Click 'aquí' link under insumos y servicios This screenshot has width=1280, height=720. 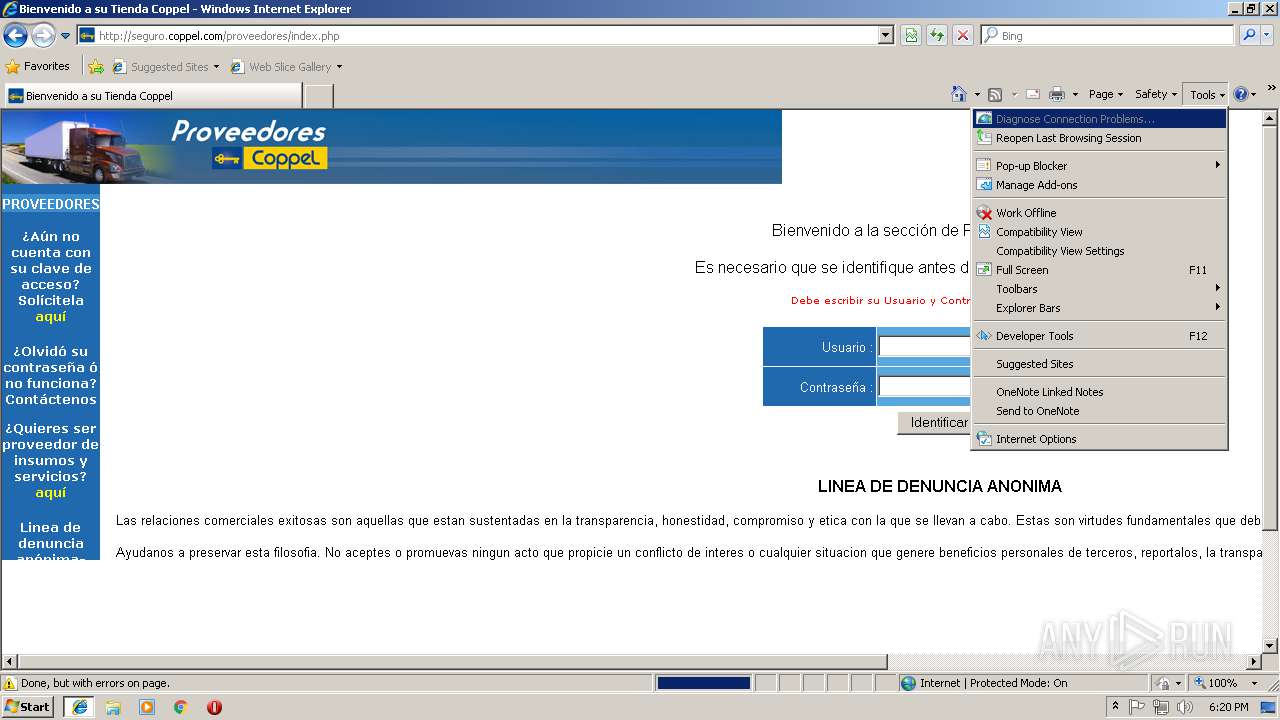pos(50,493)
